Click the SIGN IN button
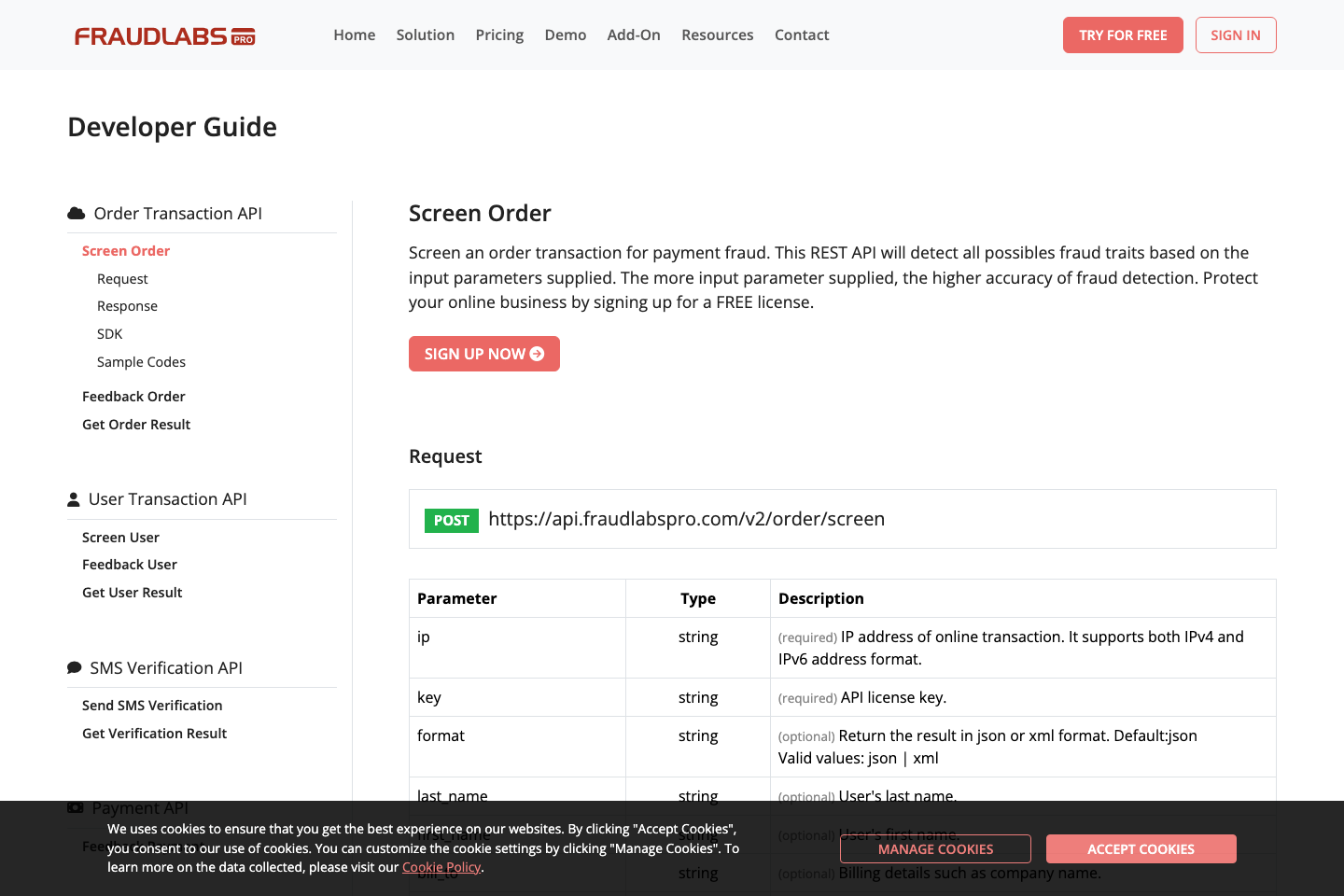 pyautogui.click(x=1236, y=35)
